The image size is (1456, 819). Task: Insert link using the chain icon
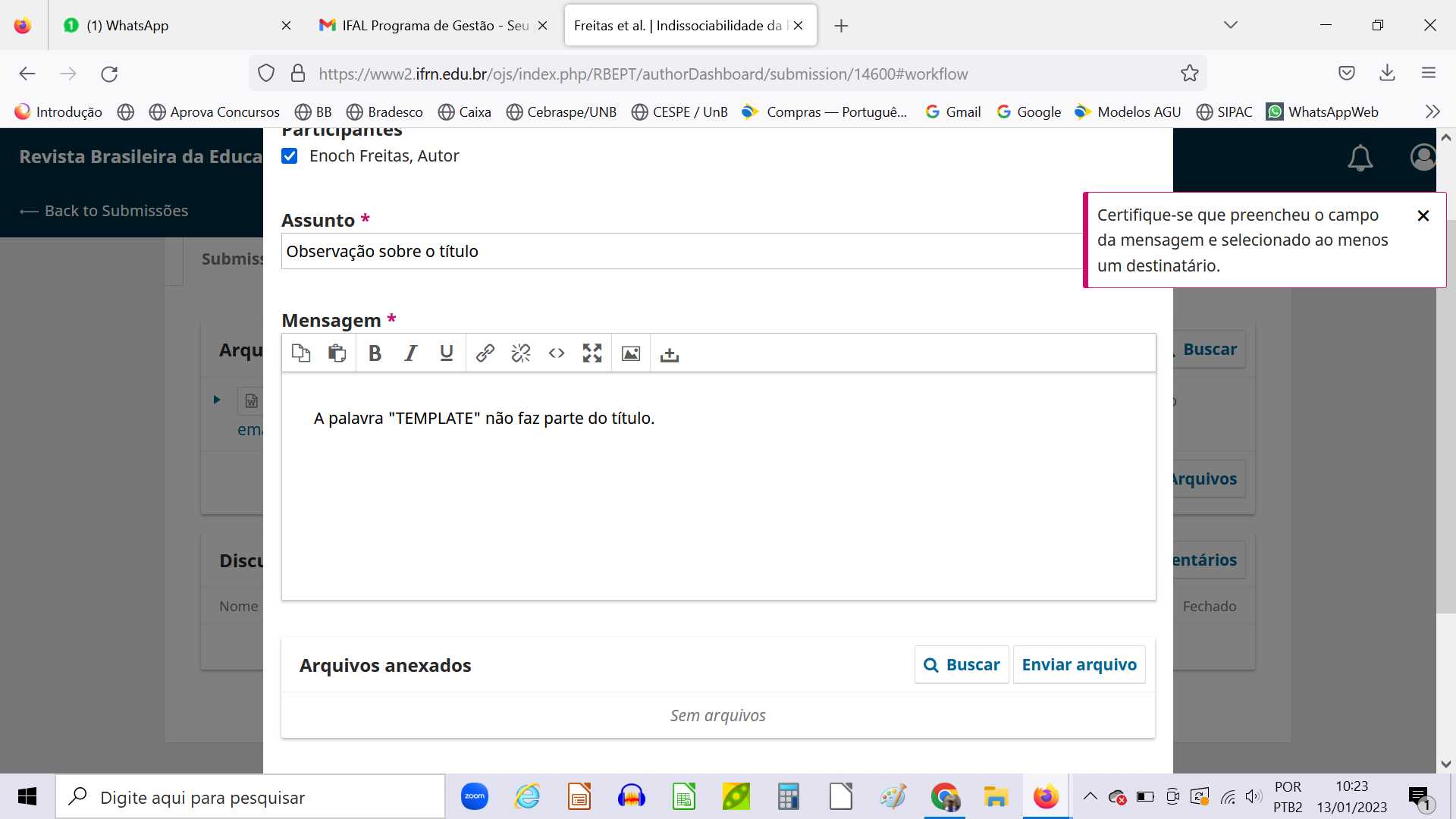[485, 353]
